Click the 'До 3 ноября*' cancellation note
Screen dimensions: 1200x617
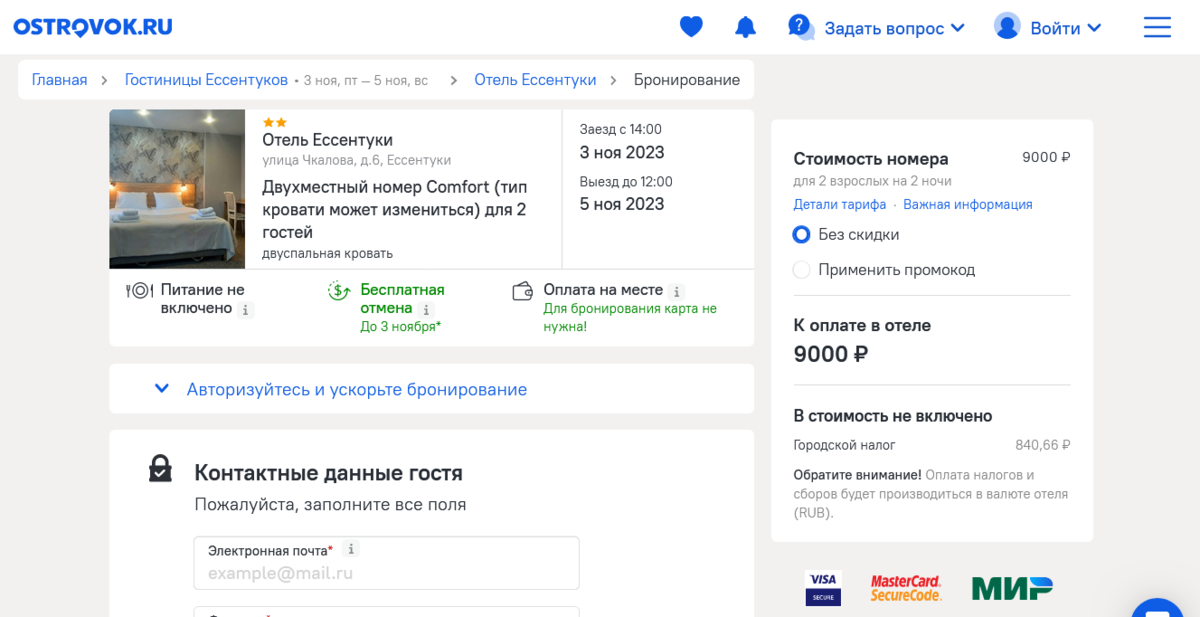click(x=401, y=327)
